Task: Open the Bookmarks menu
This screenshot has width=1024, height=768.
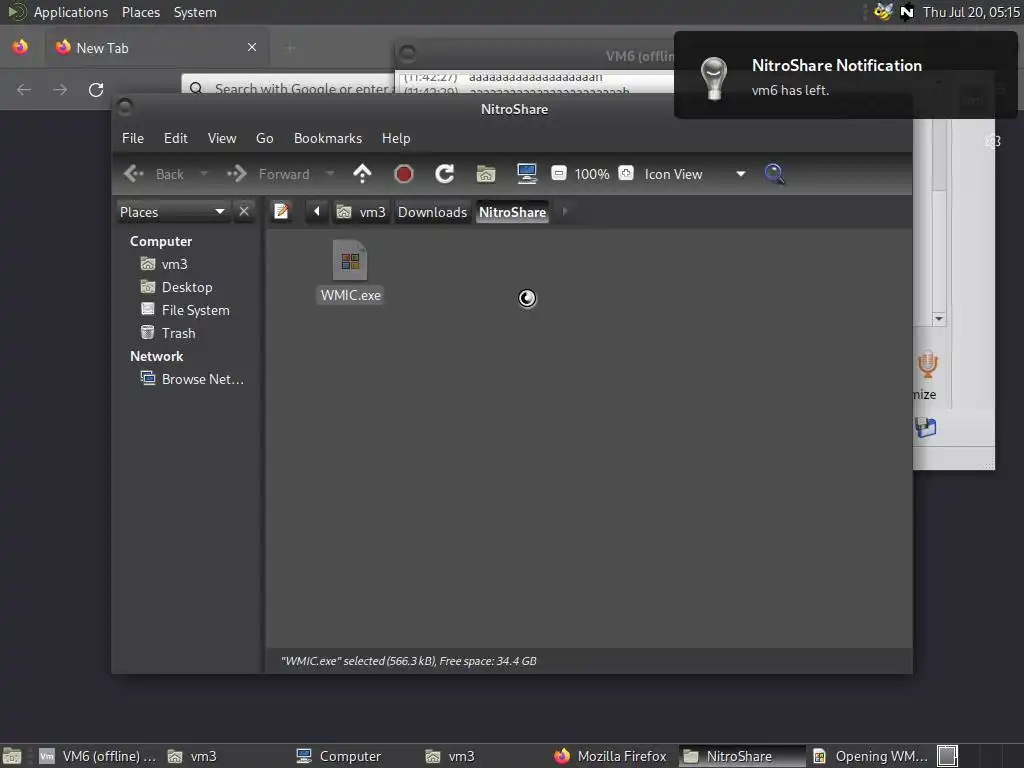Action: click(328, 138)
